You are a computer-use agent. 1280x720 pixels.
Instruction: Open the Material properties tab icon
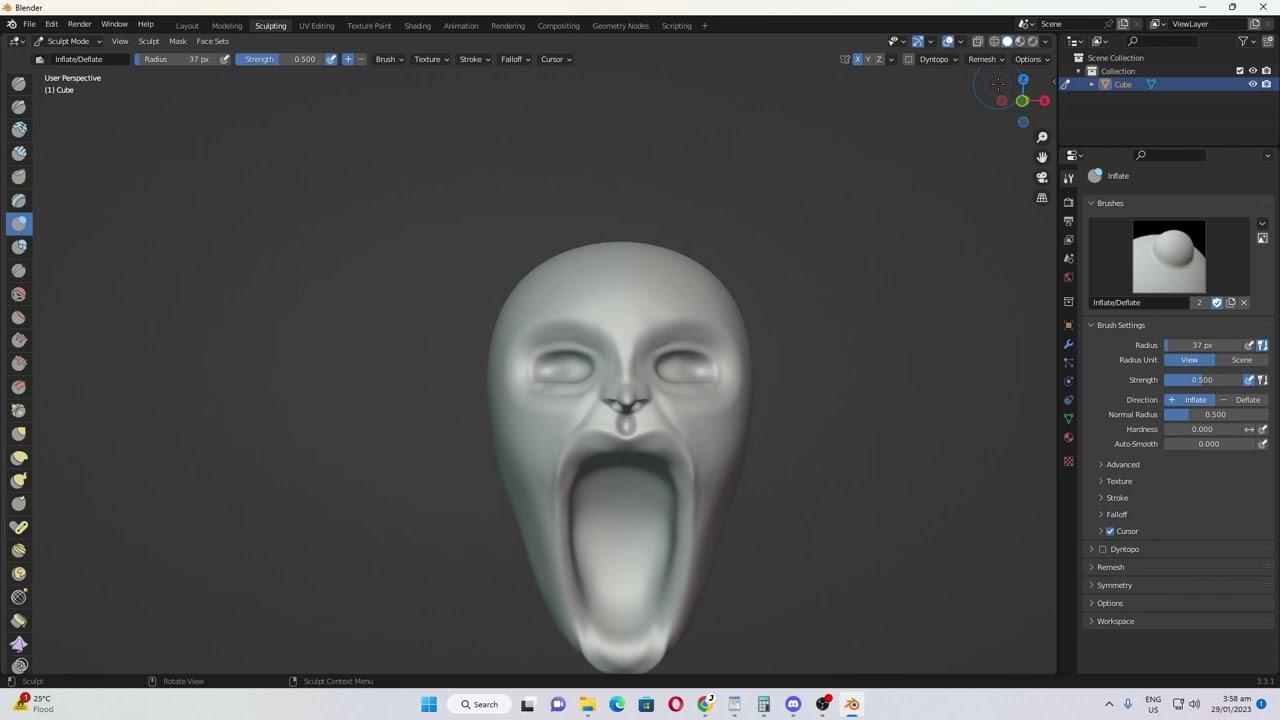[1068, 437]
